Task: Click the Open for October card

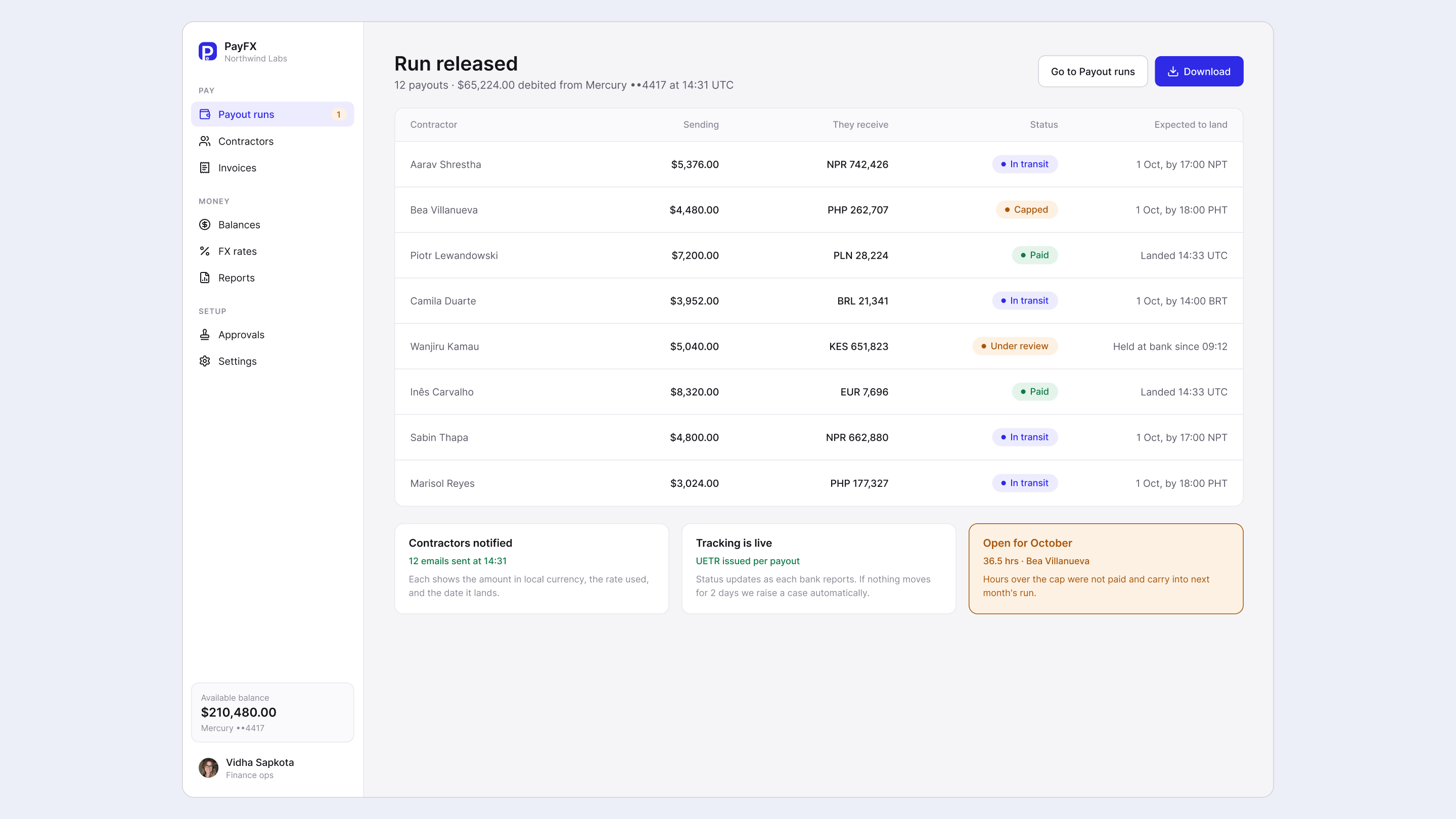Action: pos(1106,569)
